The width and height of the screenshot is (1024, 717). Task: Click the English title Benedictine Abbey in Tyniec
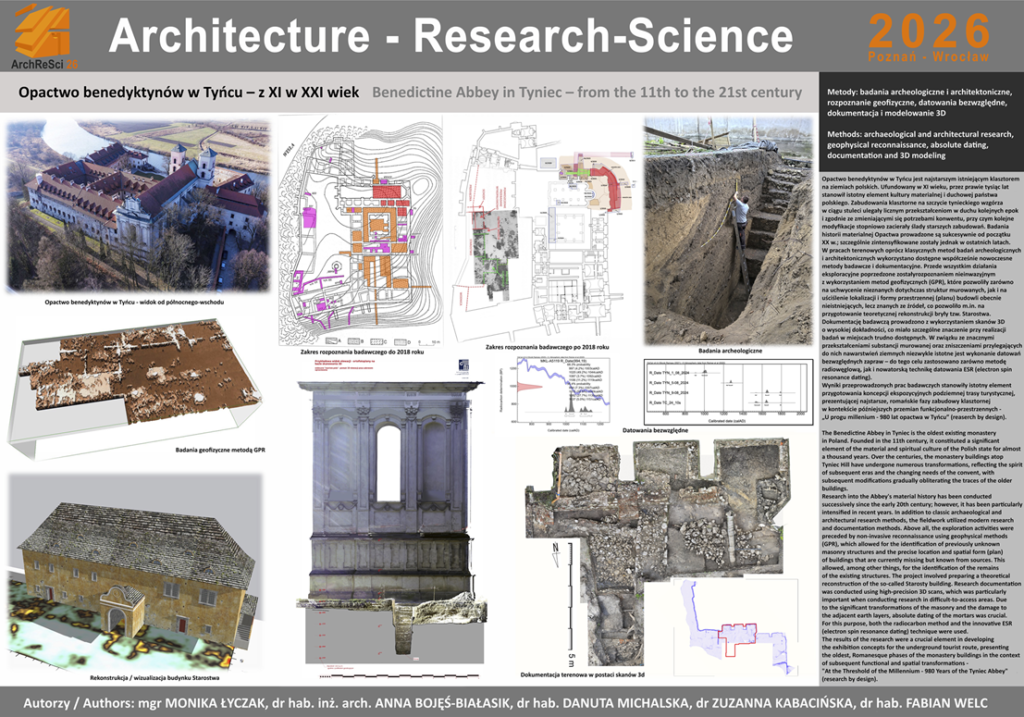tap(586, 93)
